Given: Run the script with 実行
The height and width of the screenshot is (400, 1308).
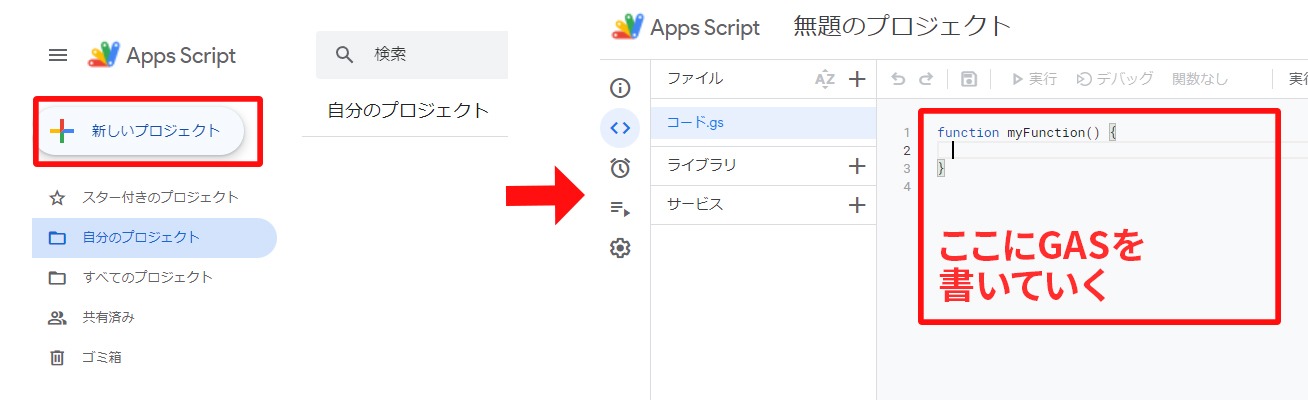Looking at the screenshot, I should (1034, 79).
